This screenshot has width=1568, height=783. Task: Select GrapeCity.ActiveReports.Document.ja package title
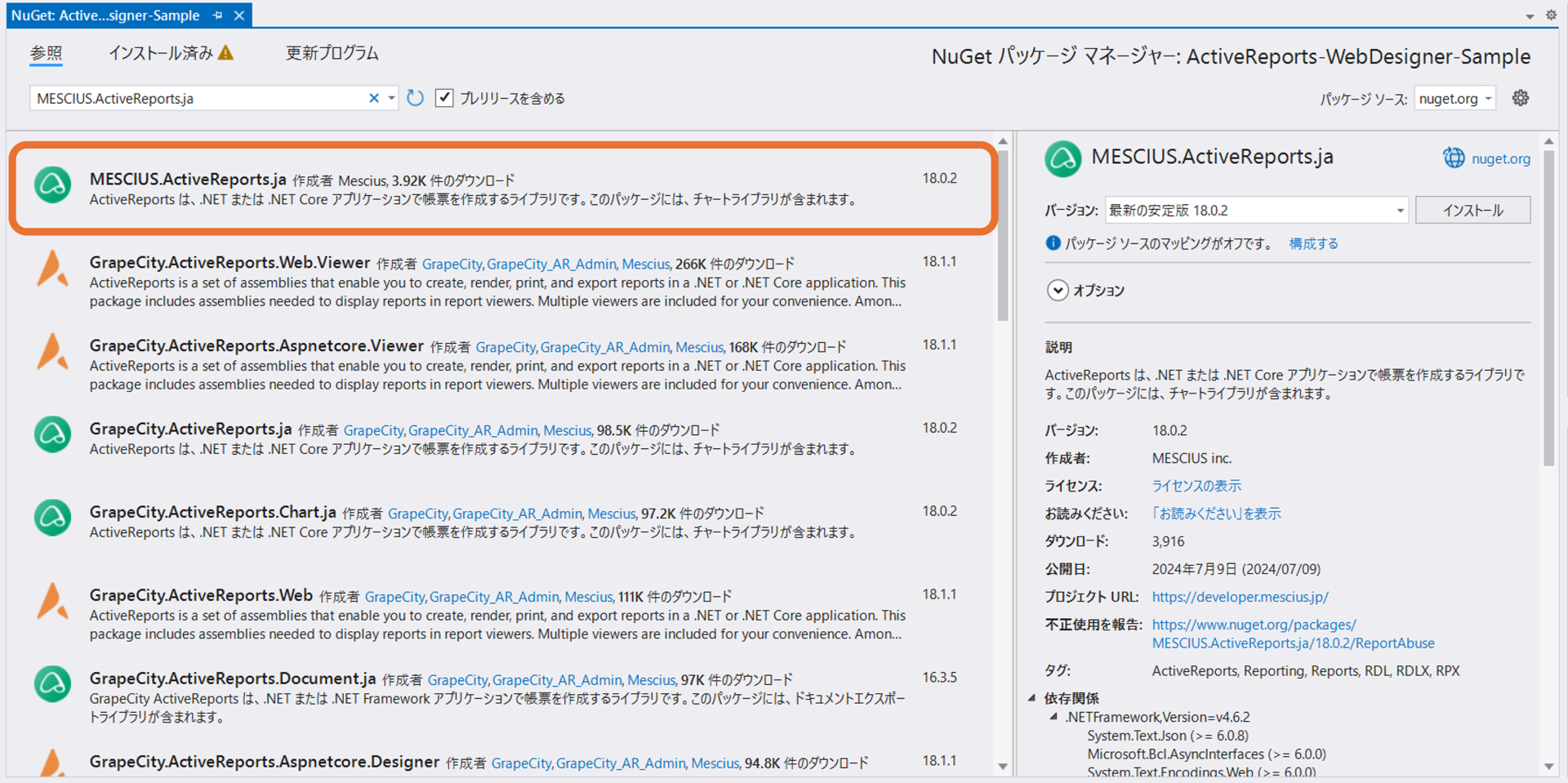point(233,678)
